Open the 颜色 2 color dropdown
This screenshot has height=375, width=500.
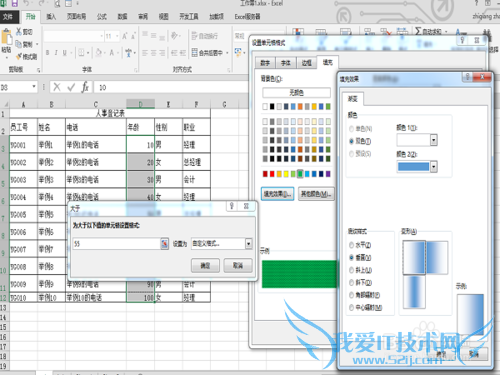click(433, 166)
